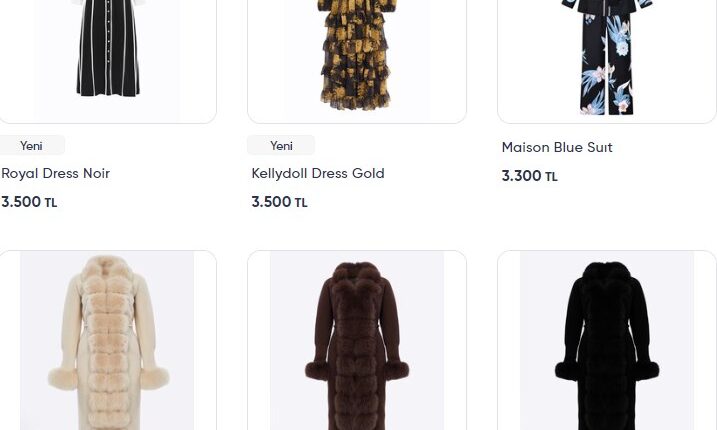Viewport: 717px width, 430px height.
Task: Click the 3.500 price under Royal Dress Noir
Action: [21, 202]
